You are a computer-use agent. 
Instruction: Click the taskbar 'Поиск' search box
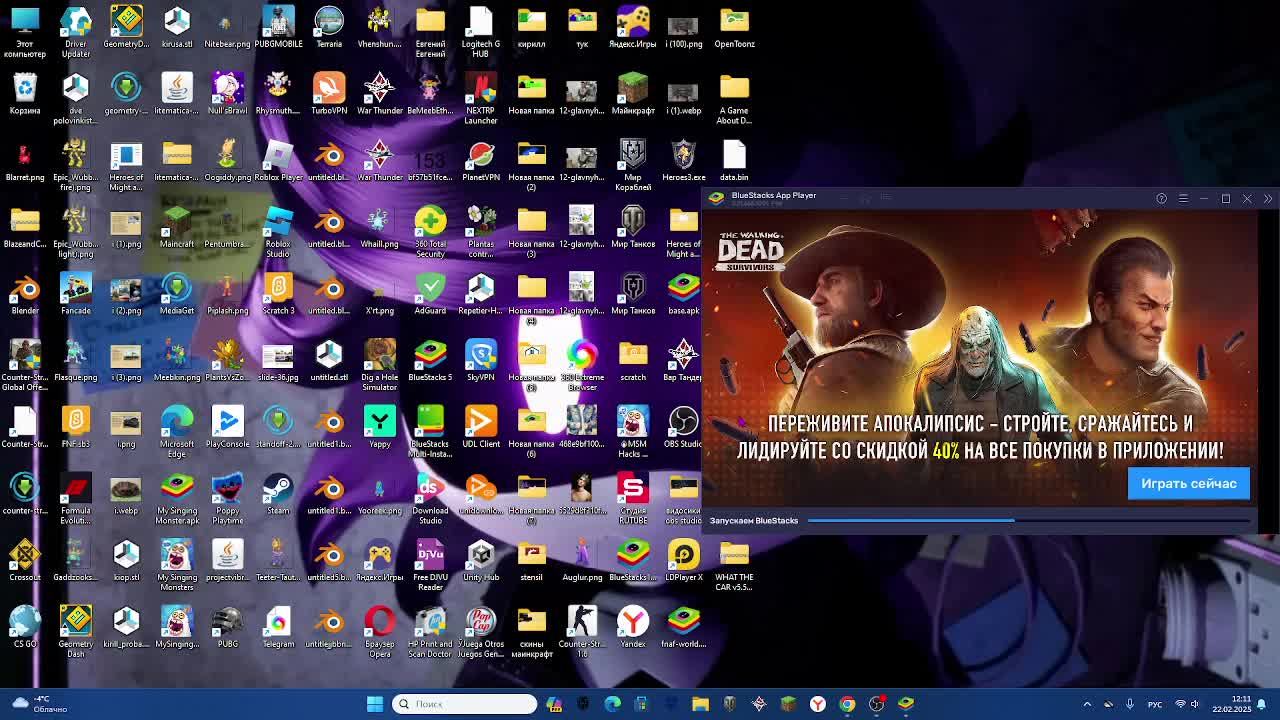(465, 704)
